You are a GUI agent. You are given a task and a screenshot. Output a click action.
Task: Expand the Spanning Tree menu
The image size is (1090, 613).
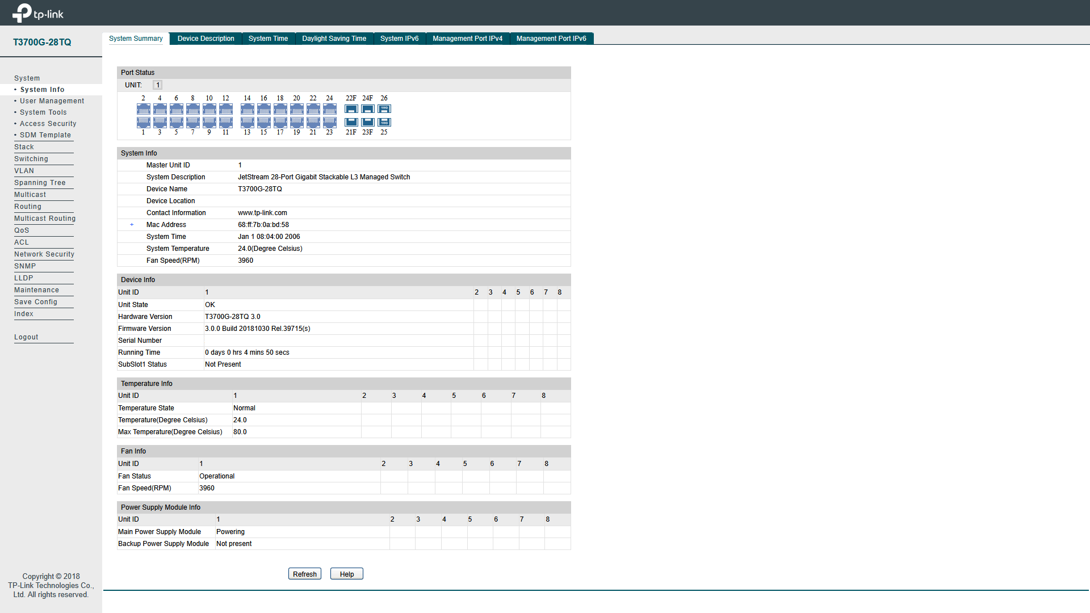click(40, 183)
